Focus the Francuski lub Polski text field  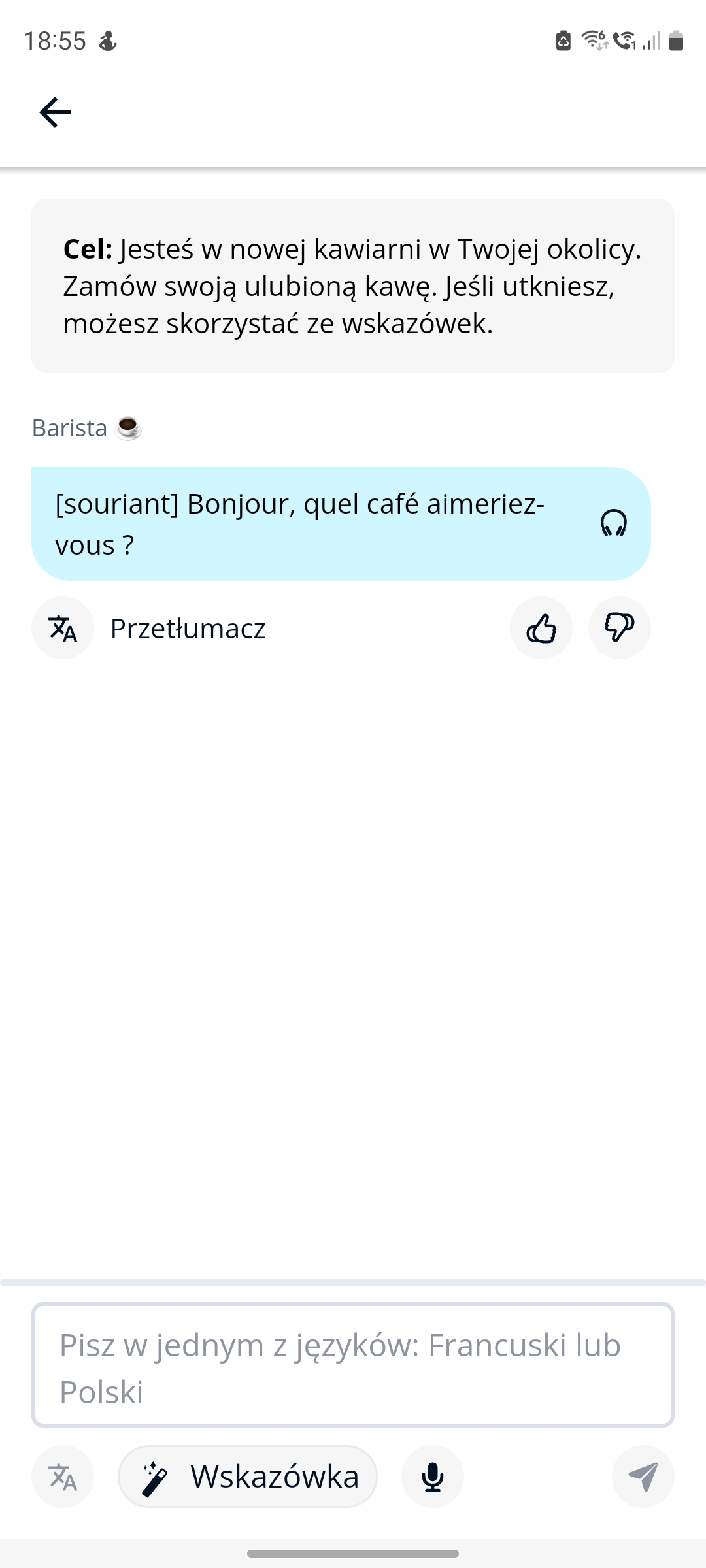coord(353,1365)
